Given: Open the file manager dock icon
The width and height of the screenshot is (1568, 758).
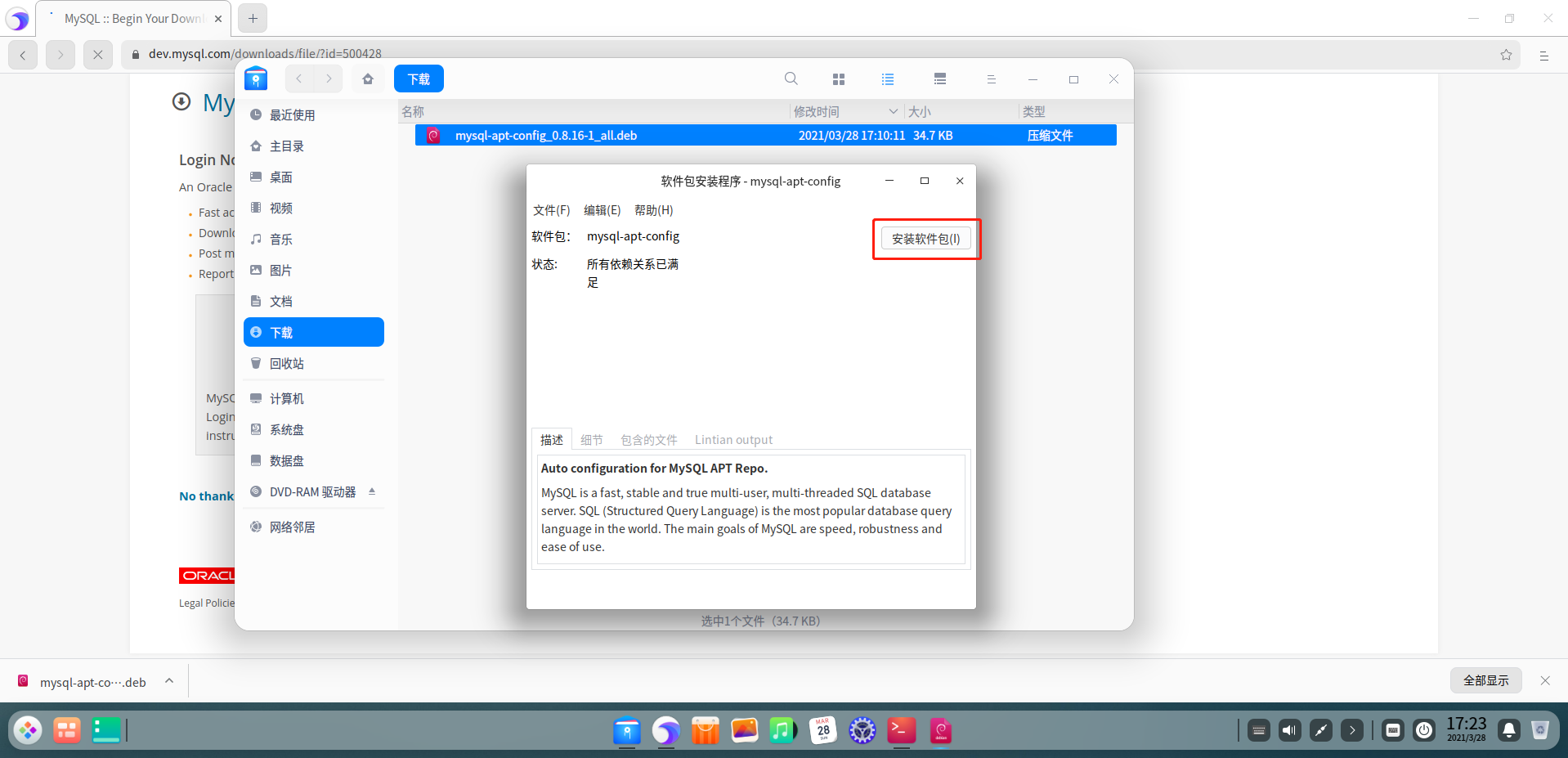Looking at the screenshot, I should (627, 730).
